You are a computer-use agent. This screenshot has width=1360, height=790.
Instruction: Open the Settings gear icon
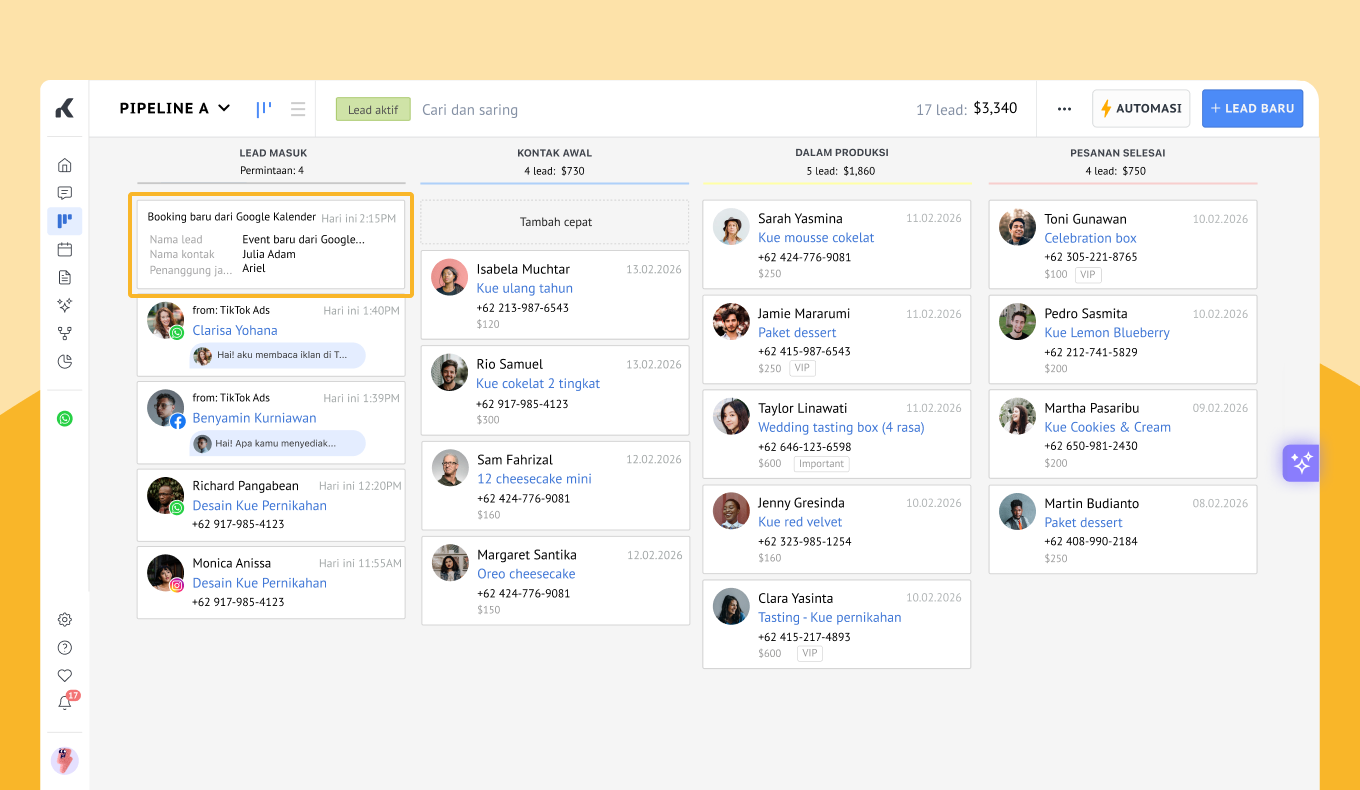click(65, 620)
